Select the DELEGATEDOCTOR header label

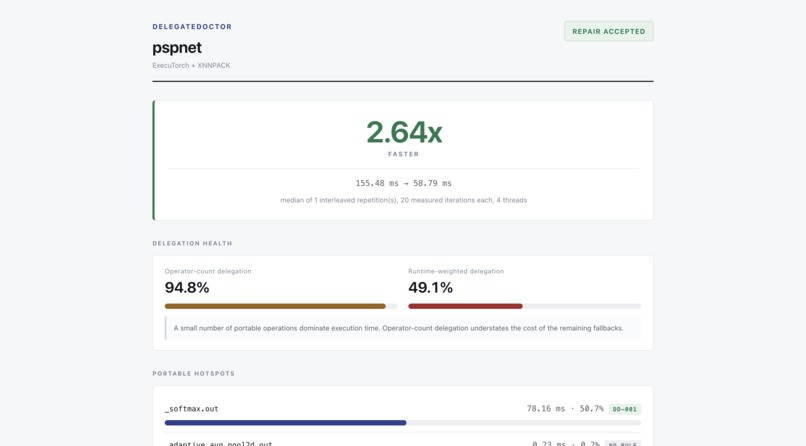(192, 27)
